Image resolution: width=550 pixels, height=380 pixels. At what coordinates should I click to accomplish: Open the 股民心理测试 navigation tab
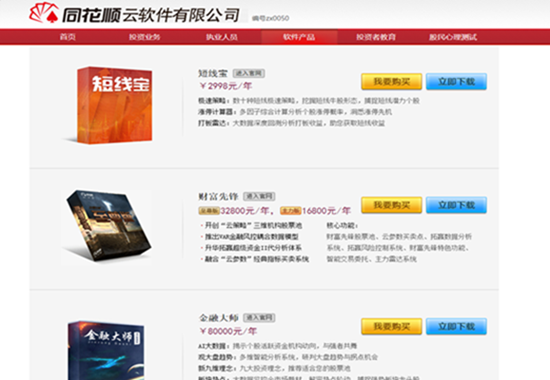[x=453, y=37]
